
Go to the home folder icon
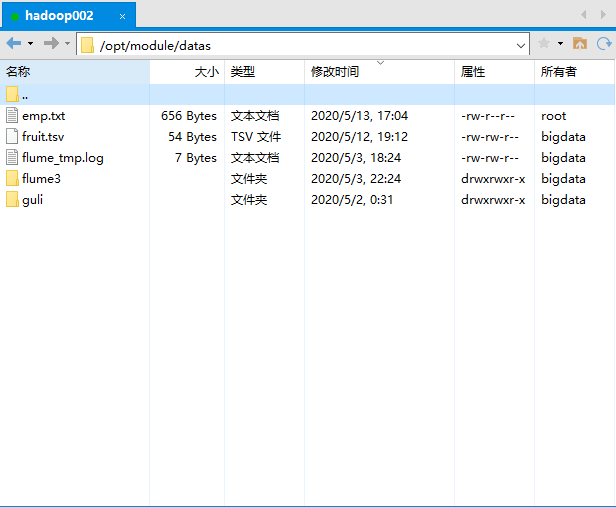pyautogui.click(x=580, y=43)
